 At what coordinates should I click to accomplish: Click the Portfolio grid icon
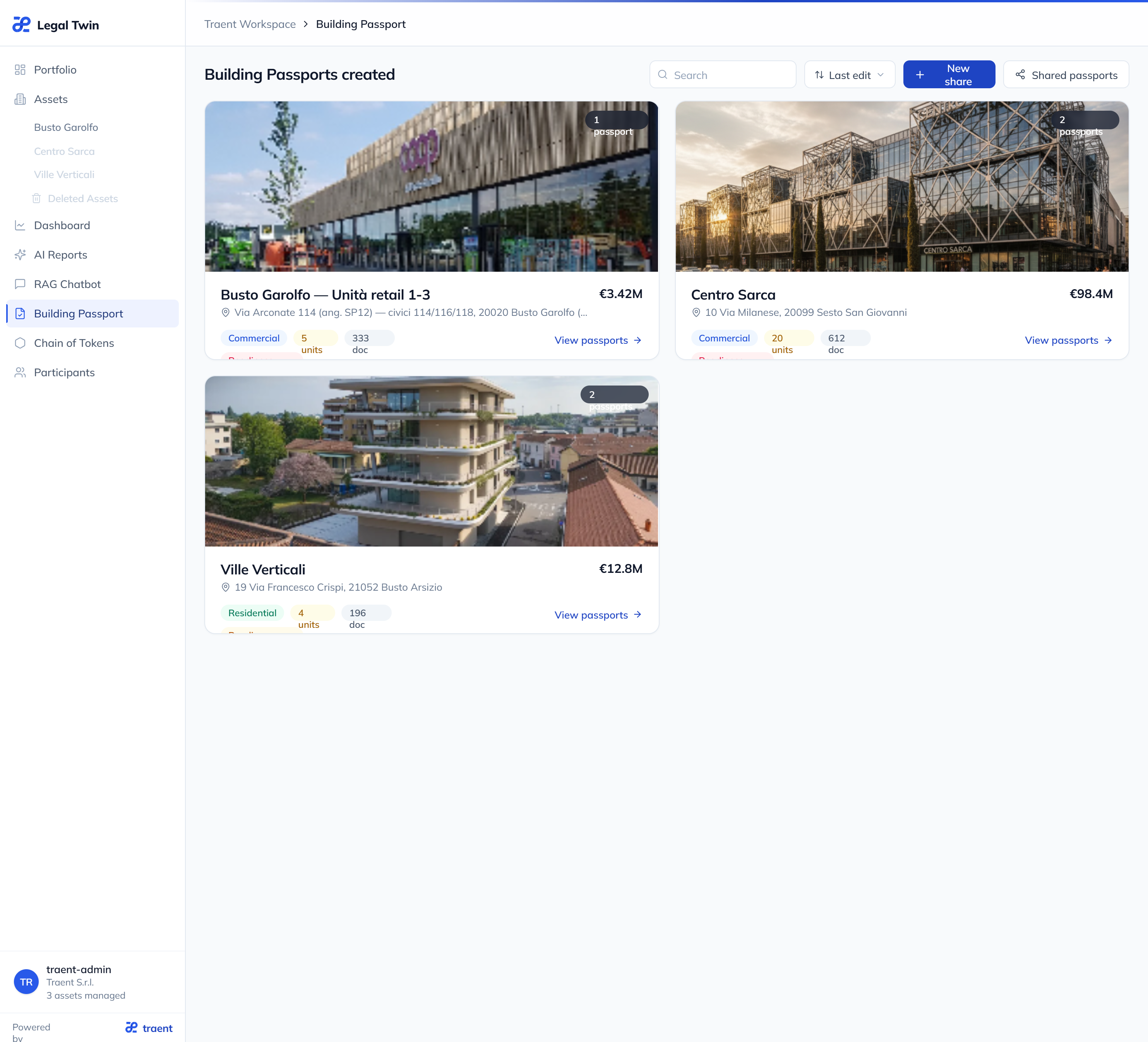click(20, 69)
